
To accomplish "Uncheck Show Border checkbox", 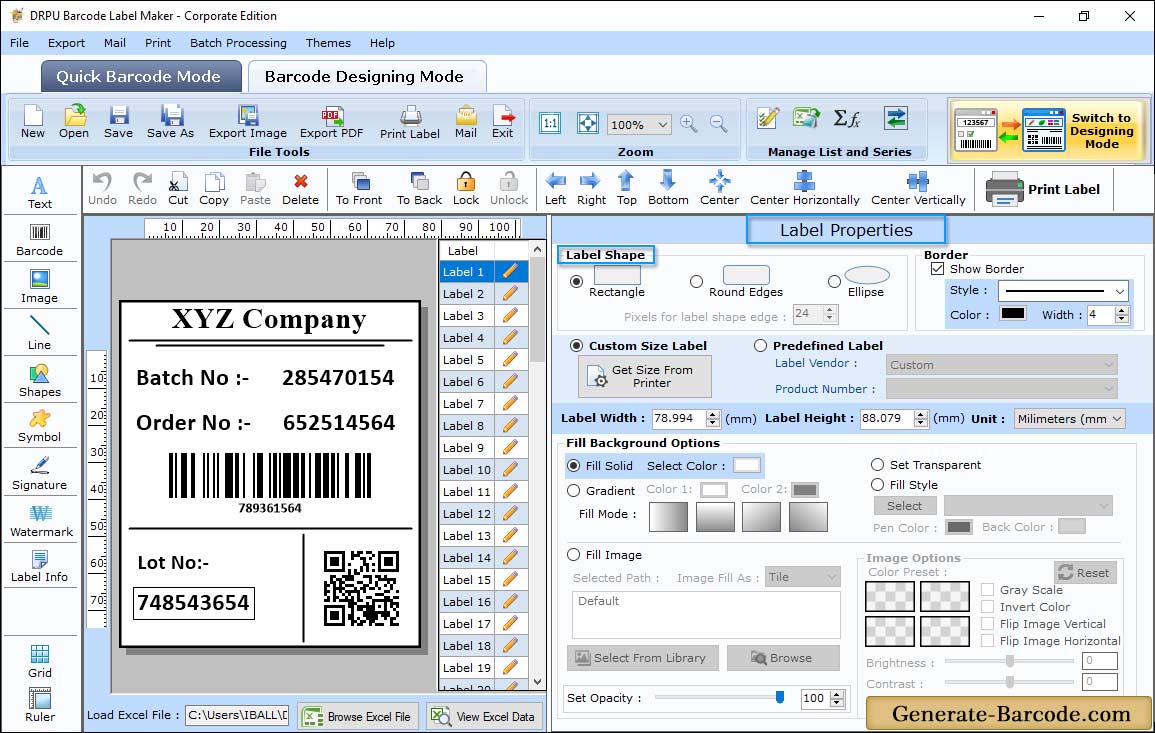I will pos(938,269).
